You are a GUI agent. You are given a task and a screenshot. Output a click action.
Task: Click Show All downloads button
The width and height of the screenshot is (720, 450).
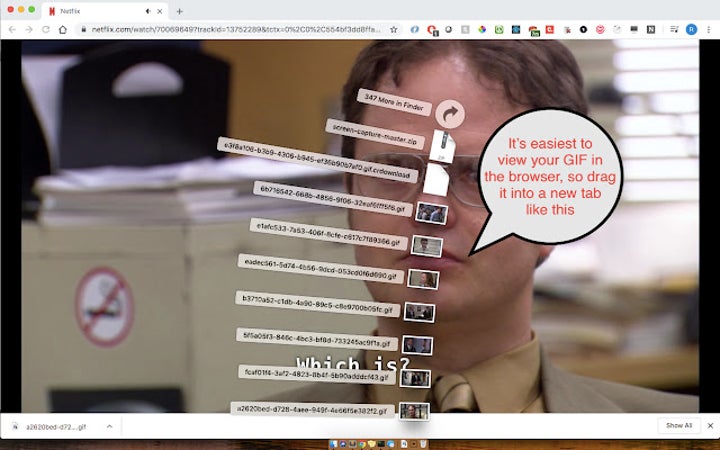[679, 425]
